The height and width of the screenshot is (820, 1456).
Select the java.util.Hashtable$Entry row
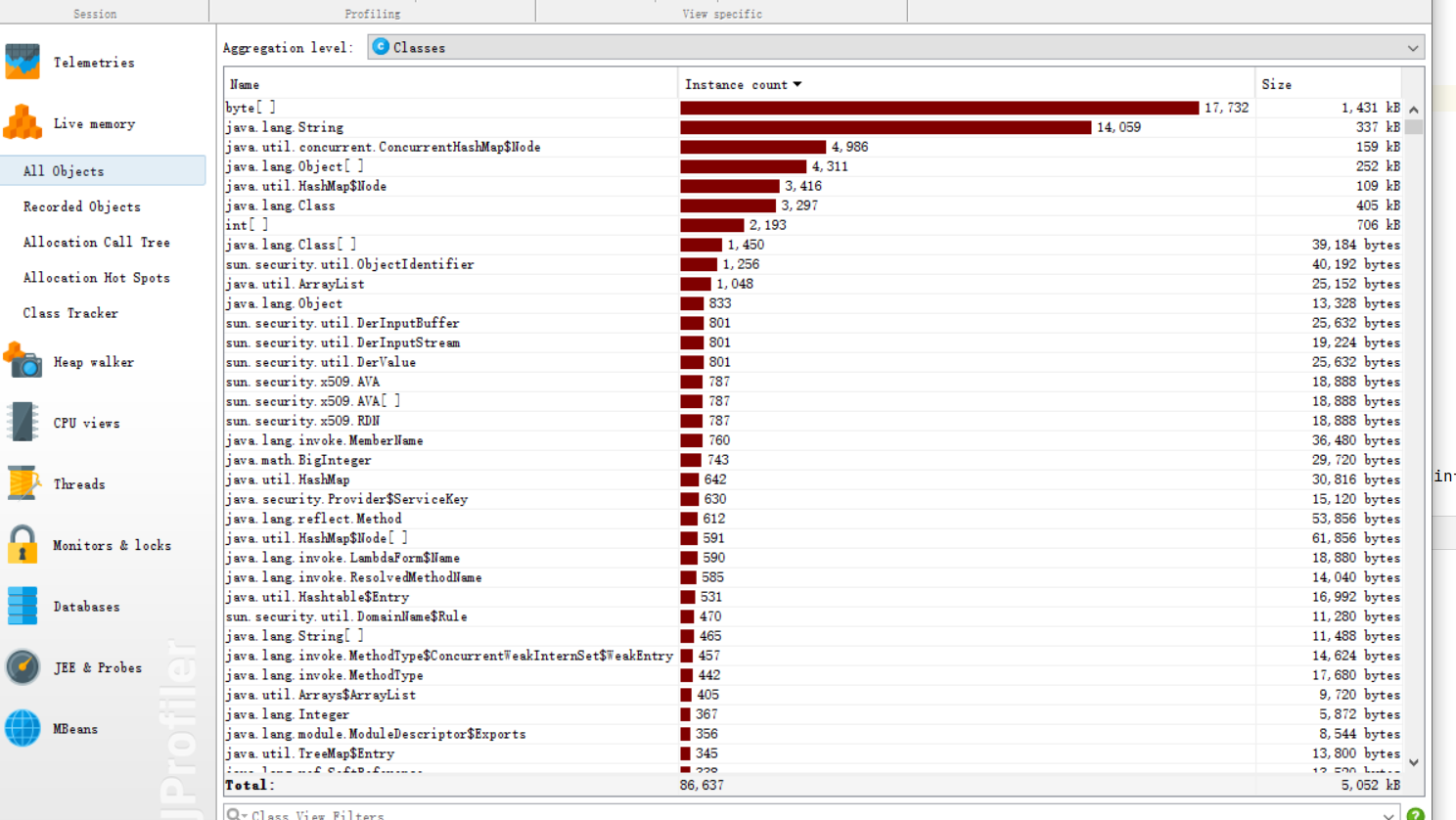[813, 597]
